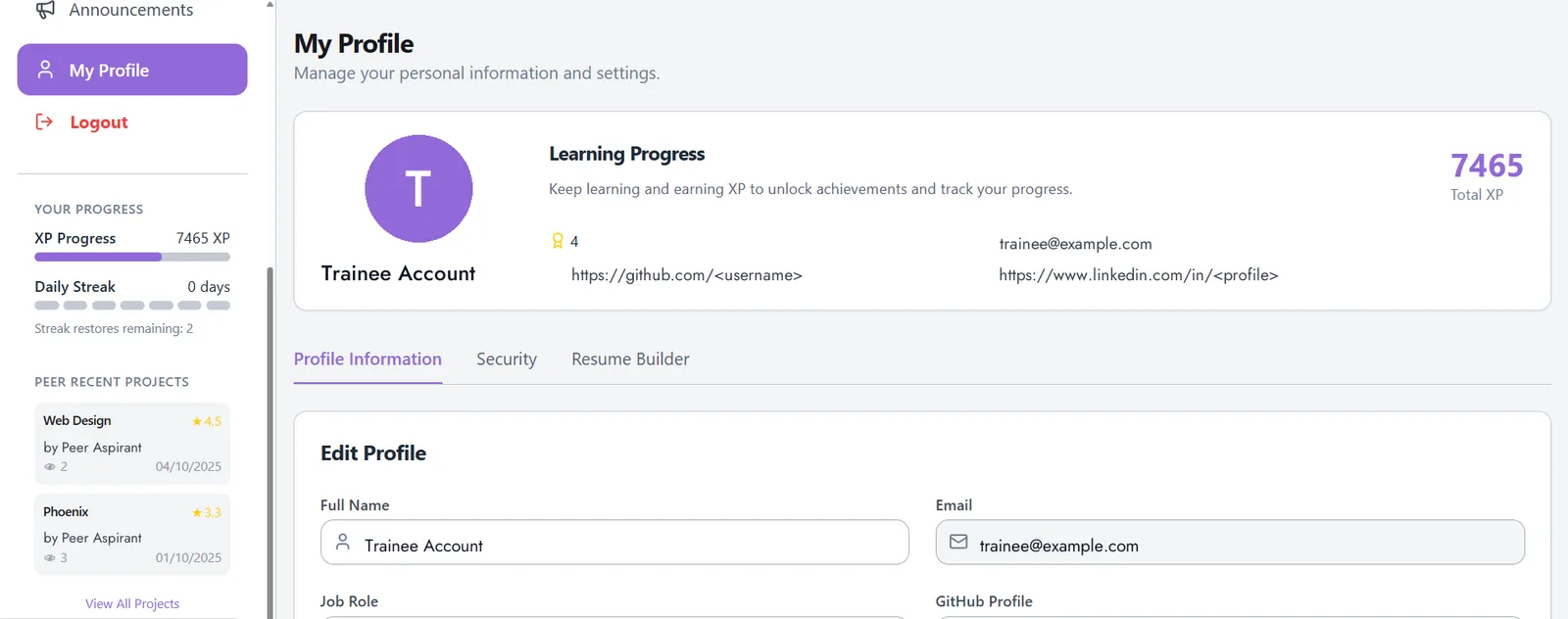
Task: Click the envelope icon in Email field
Action: pyautogui.click(x=958, y=542)
